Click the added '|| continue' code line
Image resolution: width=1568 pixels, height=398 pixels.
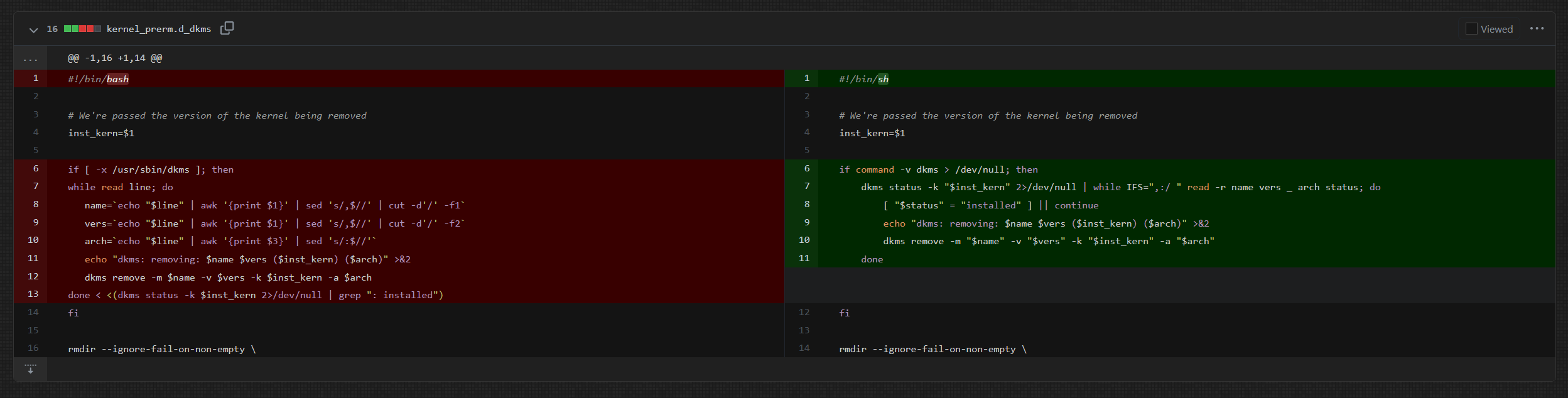[x=990, y=205]
